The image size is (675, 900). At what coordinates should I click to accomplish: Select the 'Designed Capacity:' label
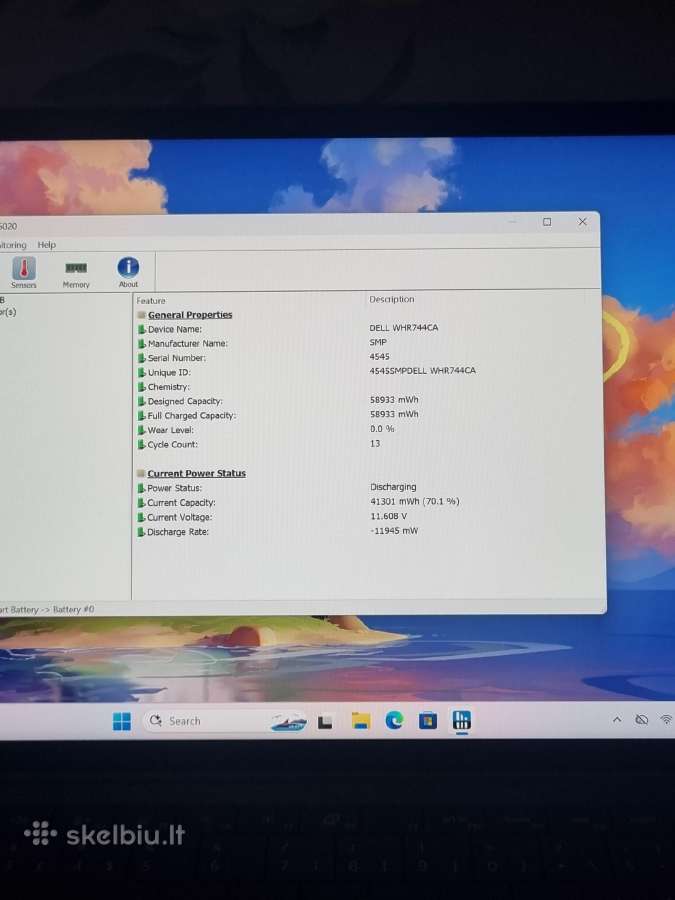click(185, 401)
